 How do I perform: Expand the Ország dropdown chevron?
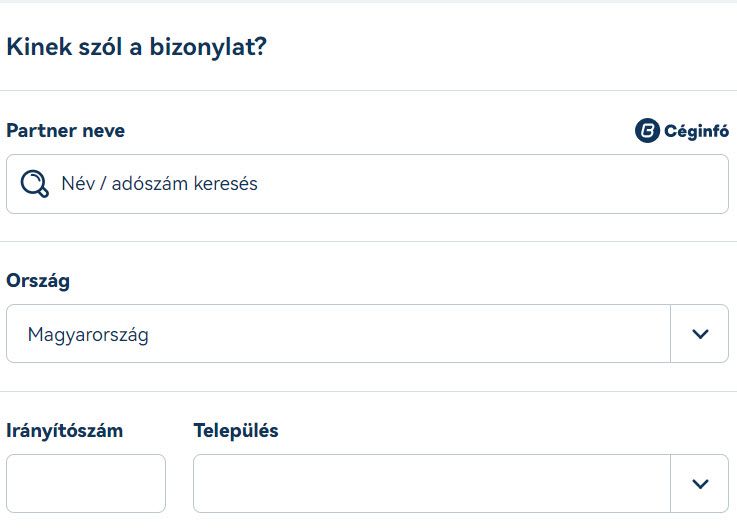(700, 334)
